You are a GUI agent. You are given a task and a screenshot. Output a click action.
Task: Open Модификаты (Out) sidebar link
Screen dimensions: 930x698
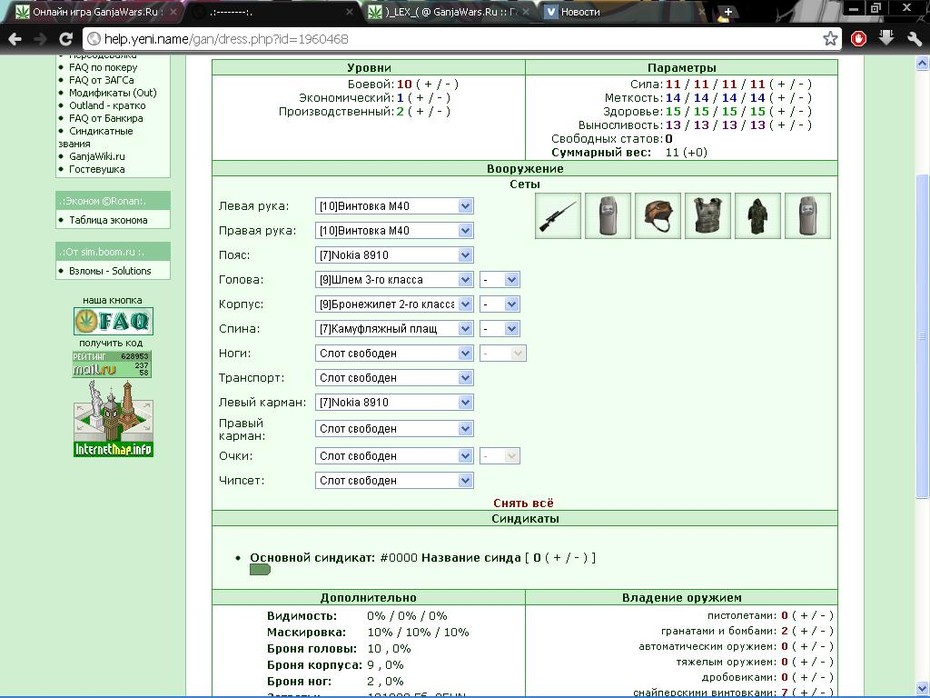pyautogui.click(x=113, y=93)
